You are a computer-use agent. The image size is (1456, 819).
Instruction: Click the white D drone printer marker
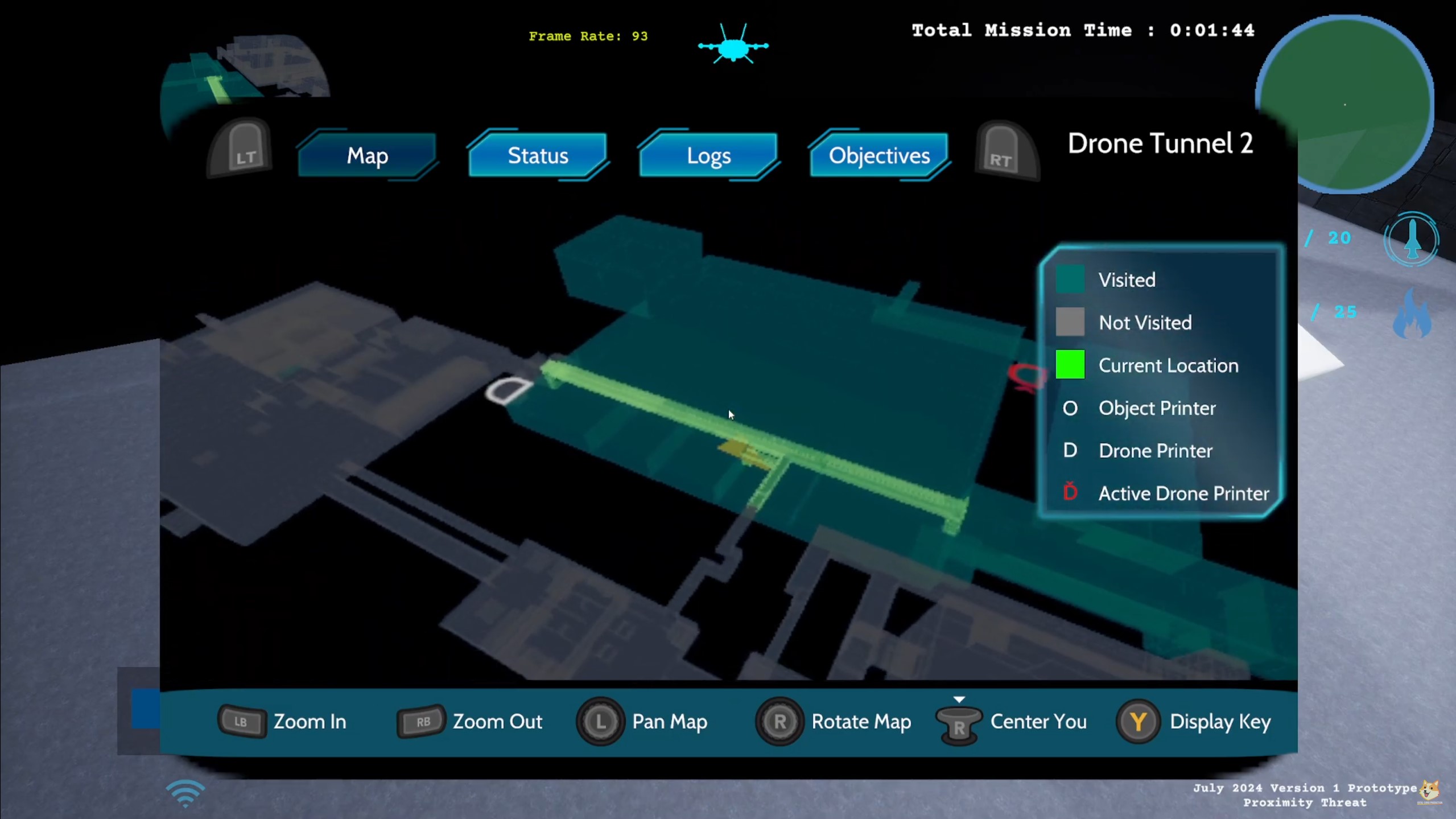click(x=509, y=390)
